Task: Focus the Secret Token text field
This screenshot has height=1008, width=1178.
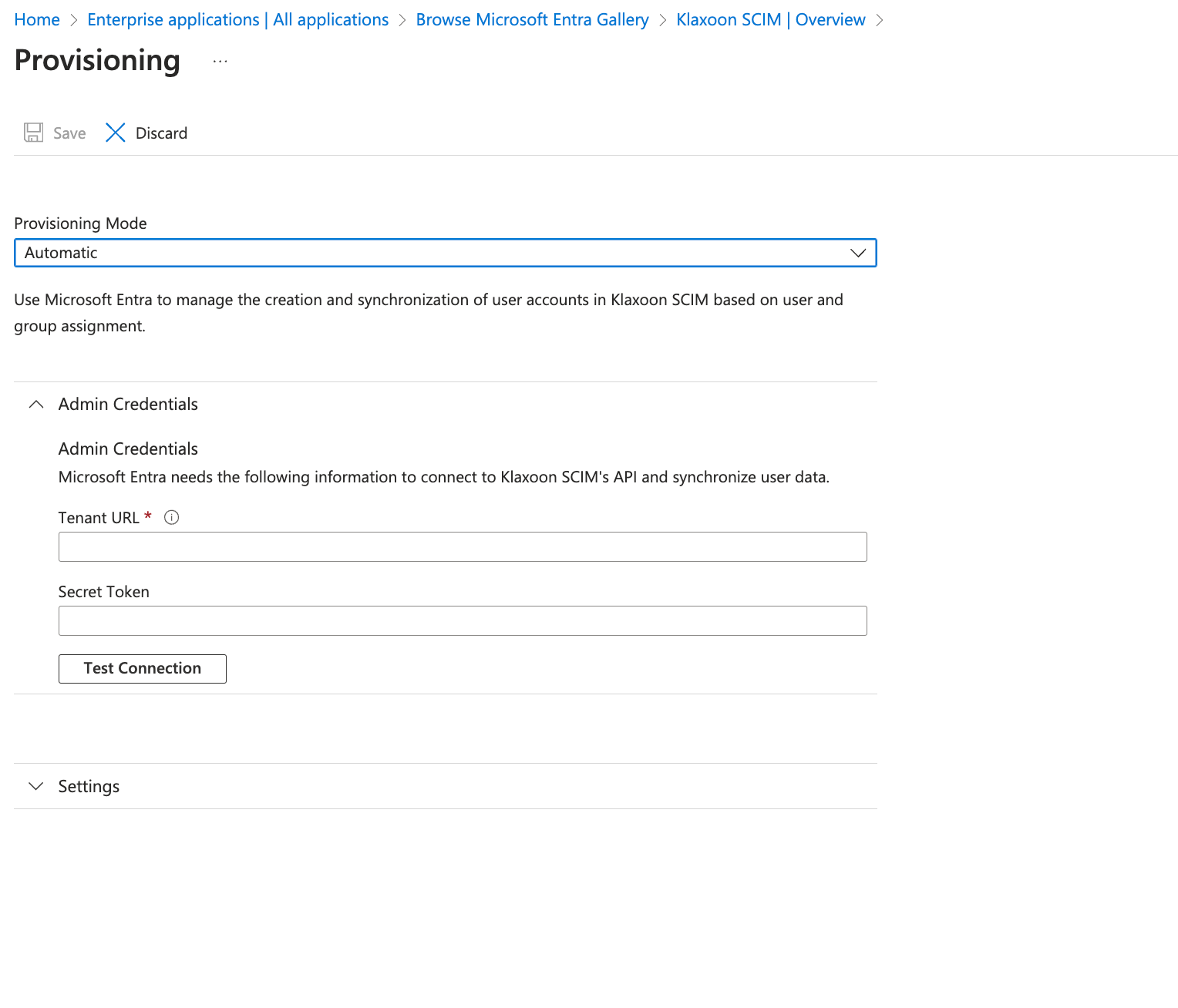Action: 463,620
